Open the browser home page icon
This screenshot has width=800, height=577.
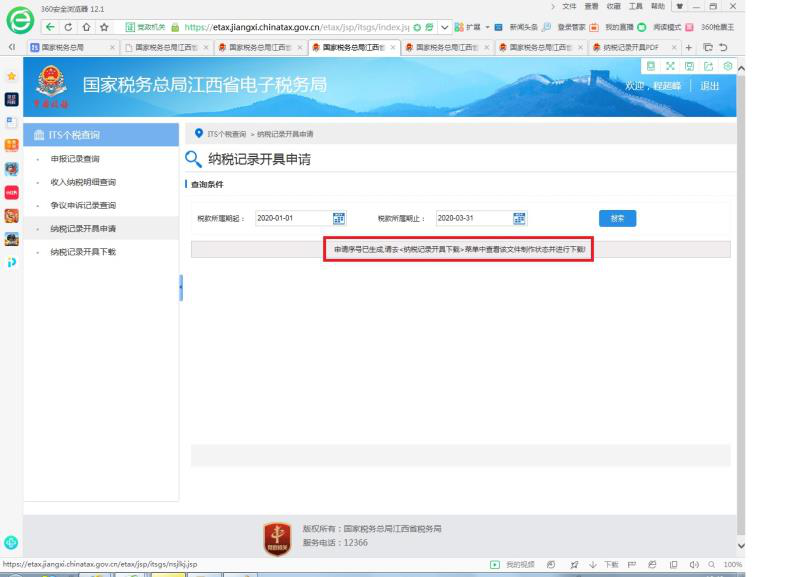86,27
